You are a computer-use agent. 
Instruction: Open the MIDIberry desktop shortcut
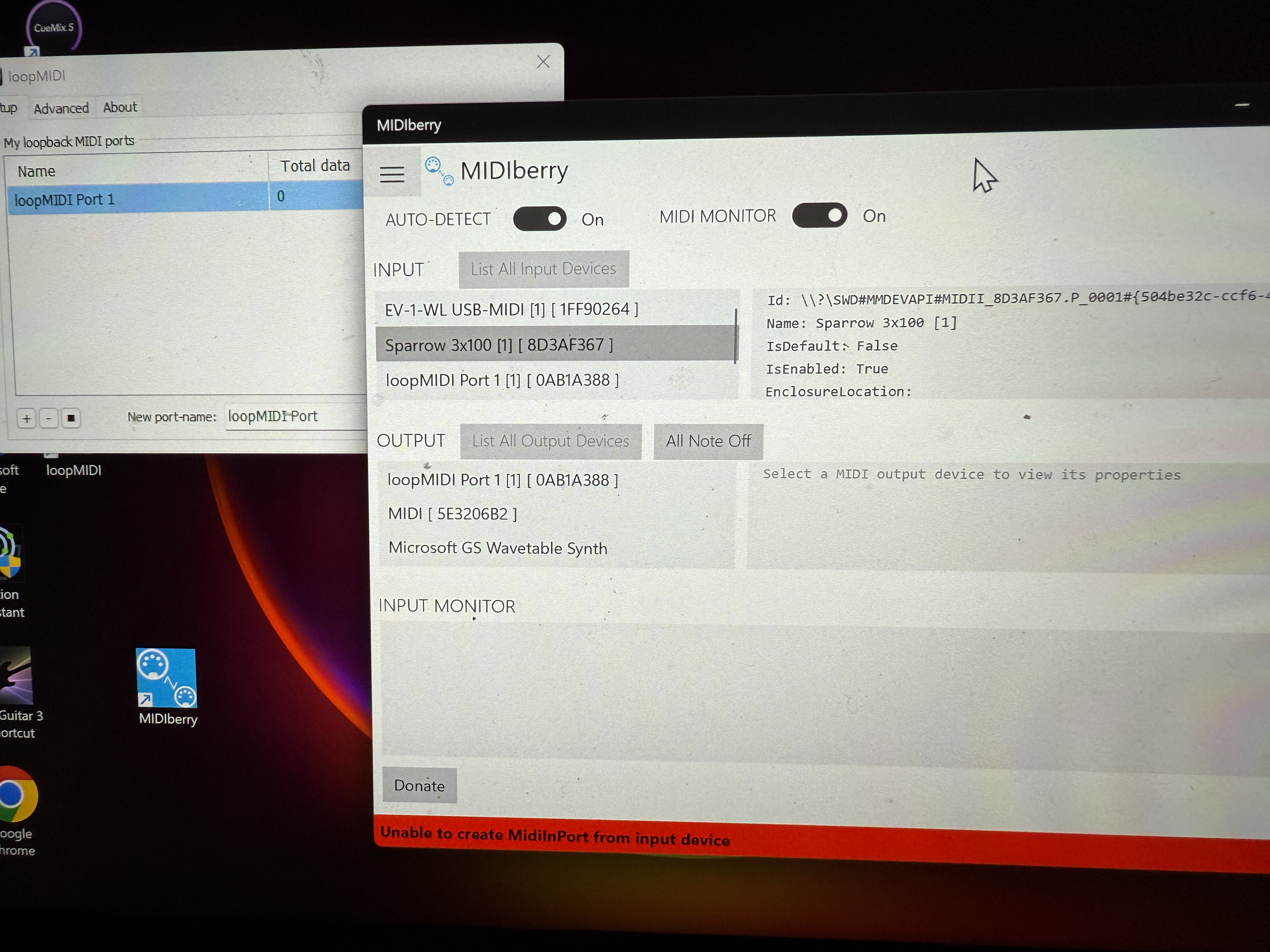coord(167,678)
